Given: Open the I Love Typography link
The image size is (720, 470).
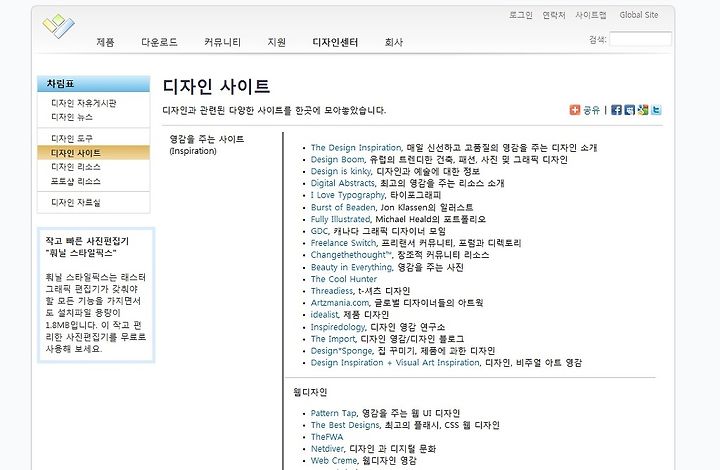Looking at the screenshot, I should tap(348, 195).
